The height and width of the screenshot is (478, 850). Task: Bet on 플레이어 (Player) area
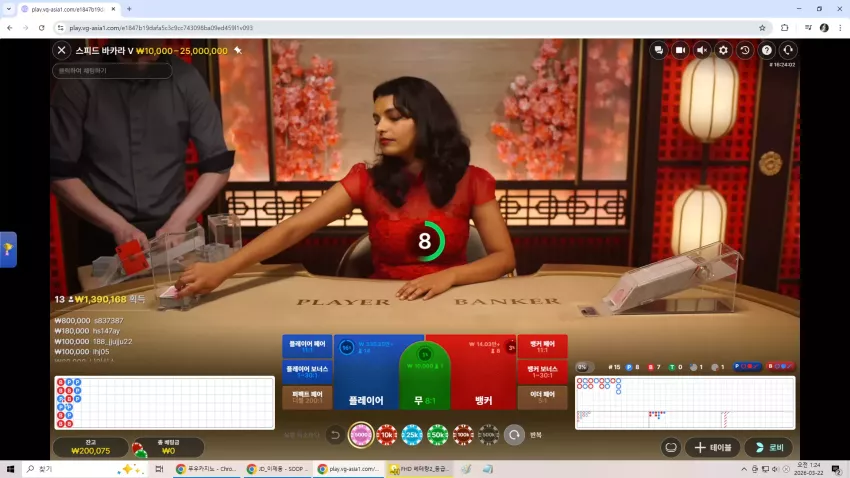[x=366, y=373]
